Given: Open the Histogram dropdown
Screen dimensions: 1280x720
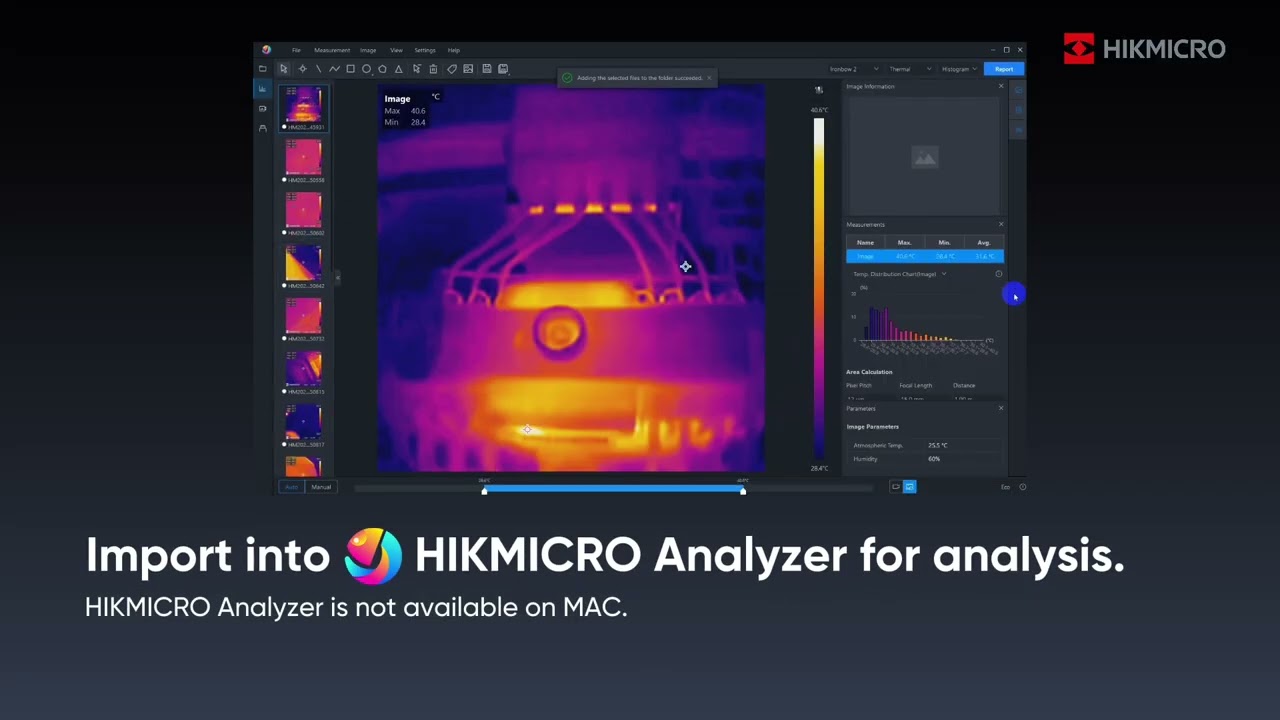Looking at the screenshot, I should pyautogui.click(x=959, y=69).
